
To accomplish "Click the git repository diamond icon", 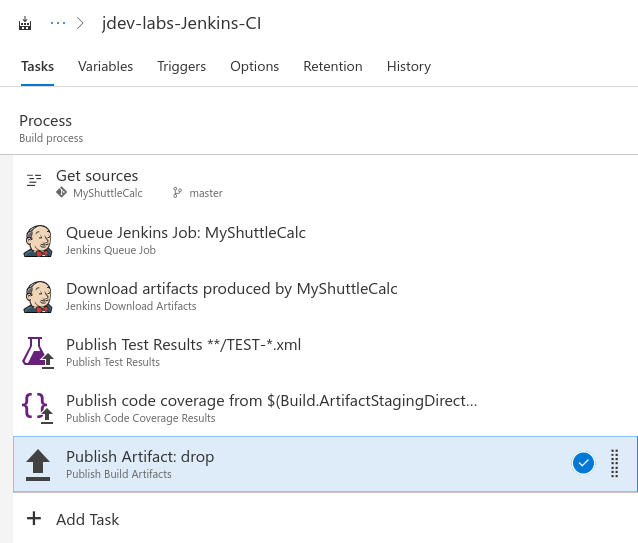I will tap(61, 192).
